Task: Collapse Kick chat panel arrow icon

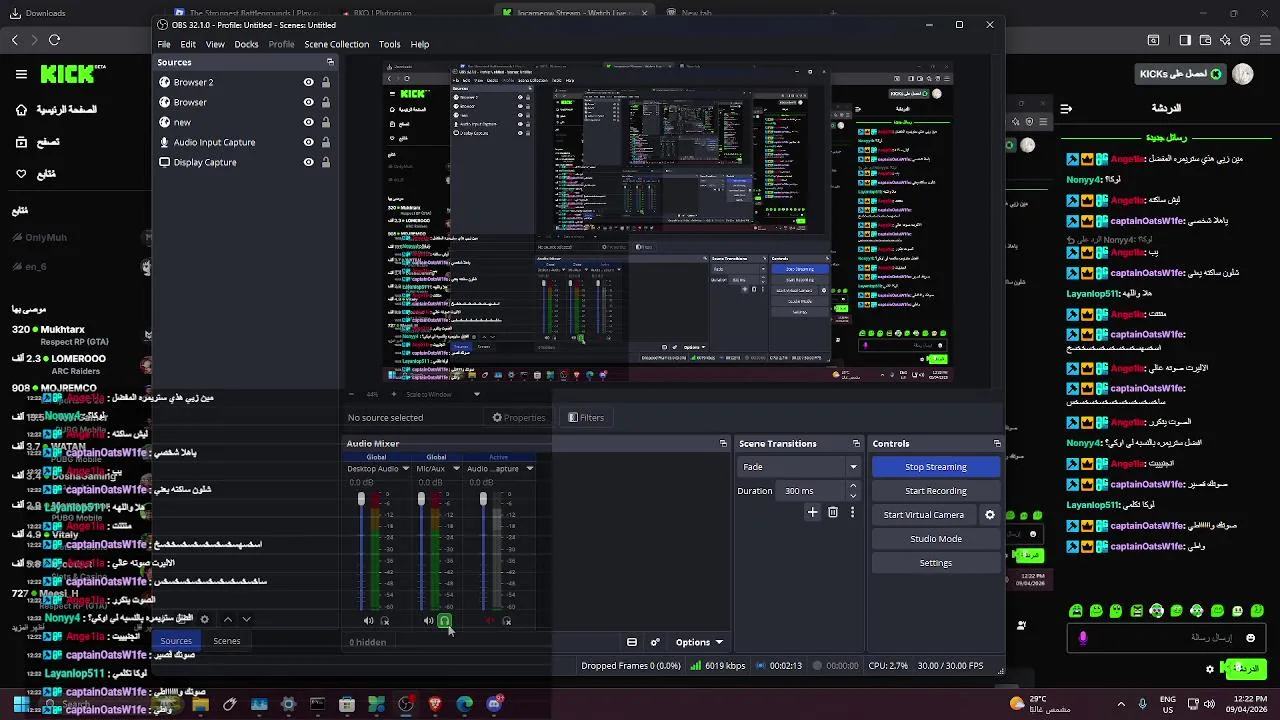Action: [x=1066, y=108]
